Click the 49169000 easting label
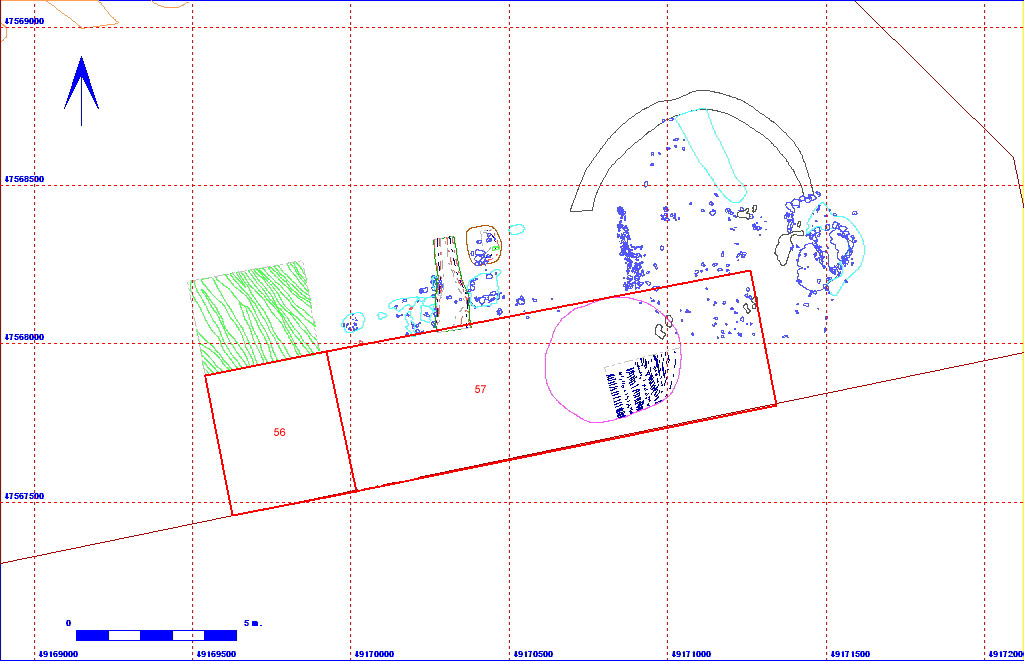 coord(58,654)
